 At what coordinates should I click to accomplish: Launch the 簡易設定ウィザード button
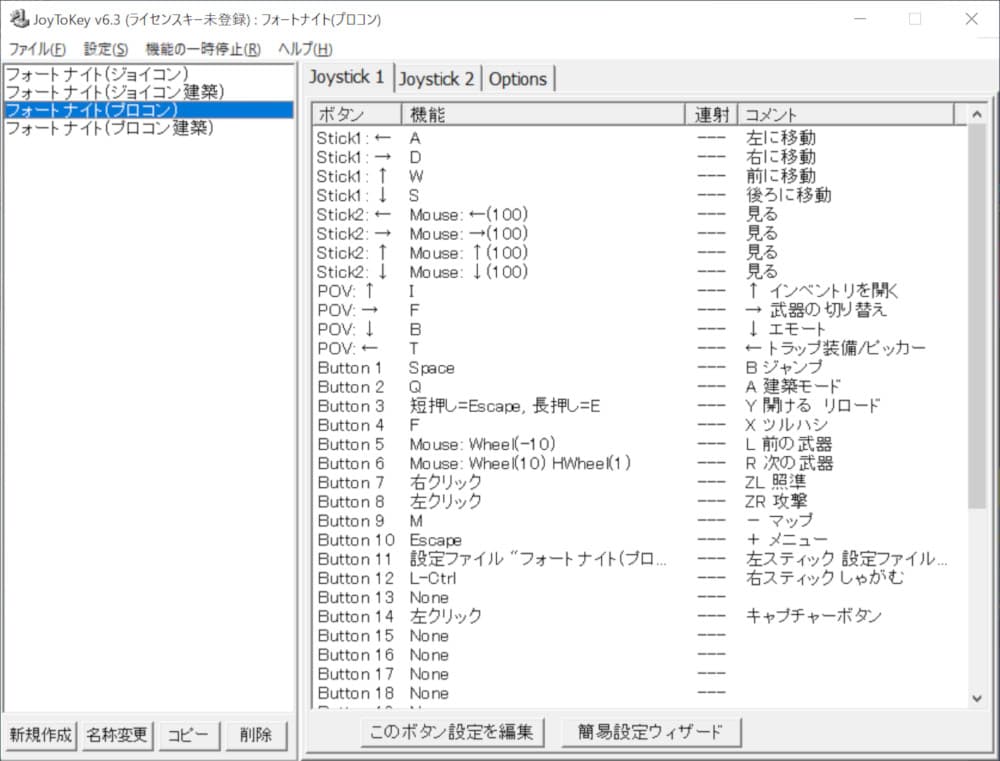pyautogui.click(x=650, y=732)
